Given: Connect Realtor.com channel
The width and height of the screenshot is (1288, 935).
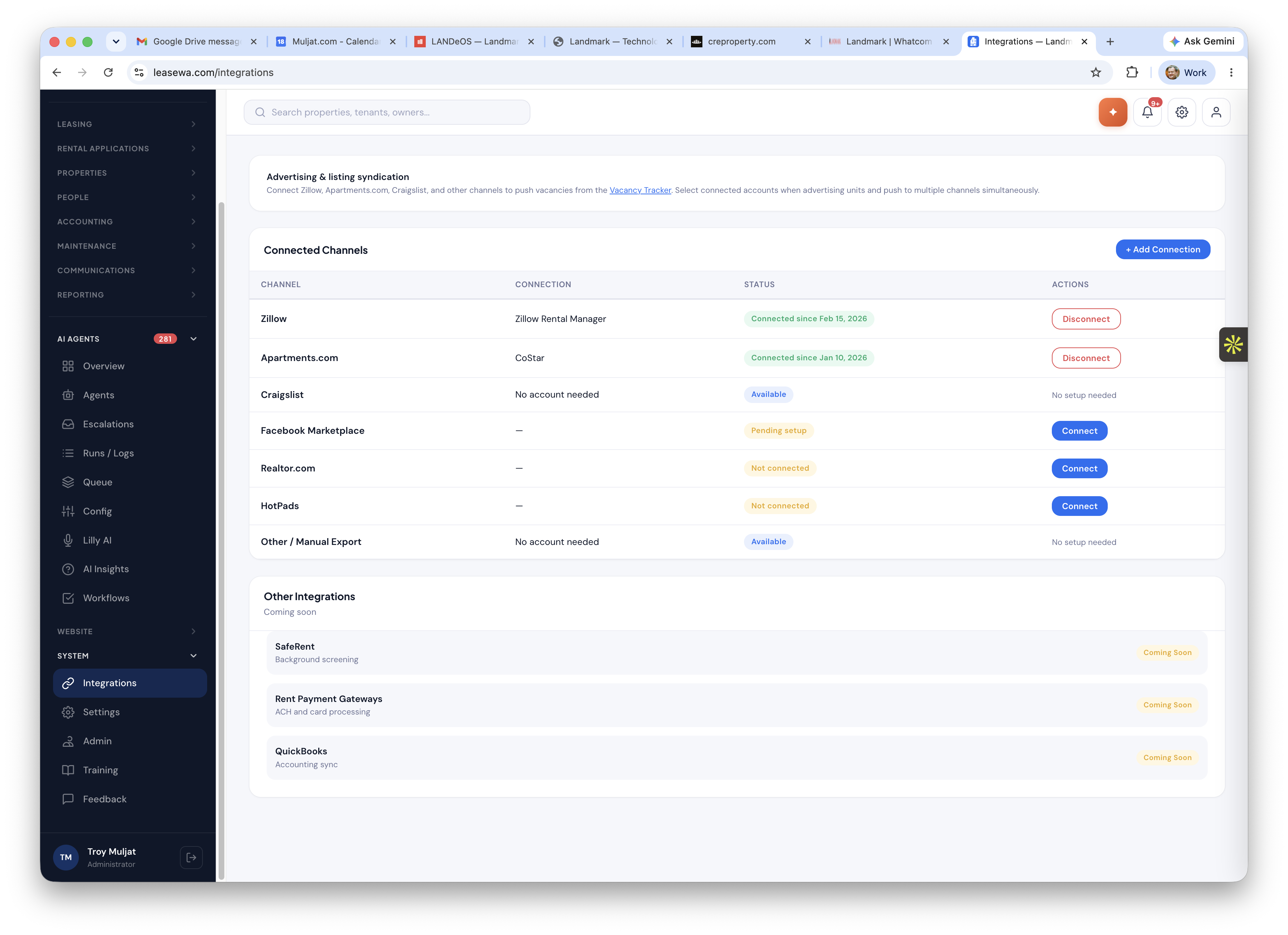Looking at the screenshot, I should click(1079, 468).
